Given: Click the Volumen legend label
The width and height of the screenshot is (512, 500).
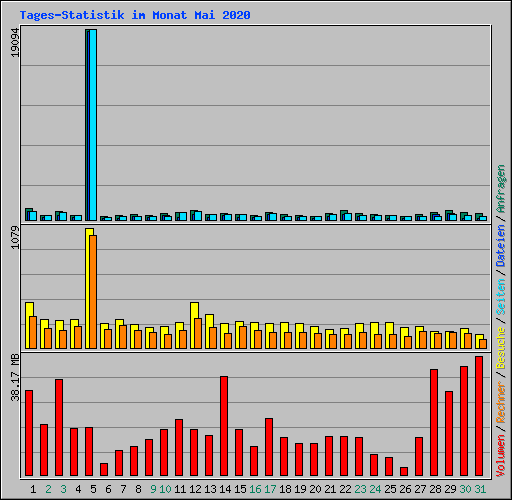Looking at the screenshot, I should pyautogui.click(x=501, y=456).
